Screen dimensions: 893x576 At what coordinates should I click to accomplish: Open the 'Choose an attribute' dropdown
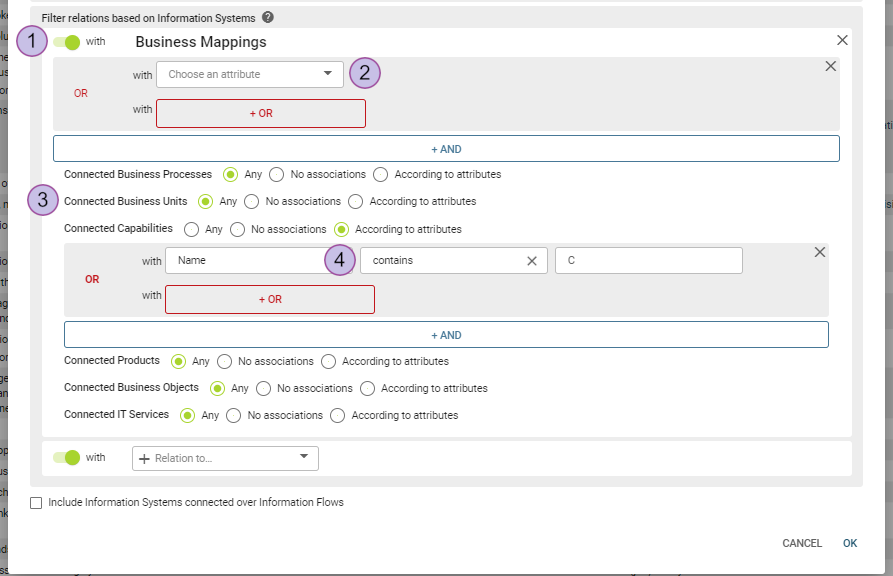[250, 74]
